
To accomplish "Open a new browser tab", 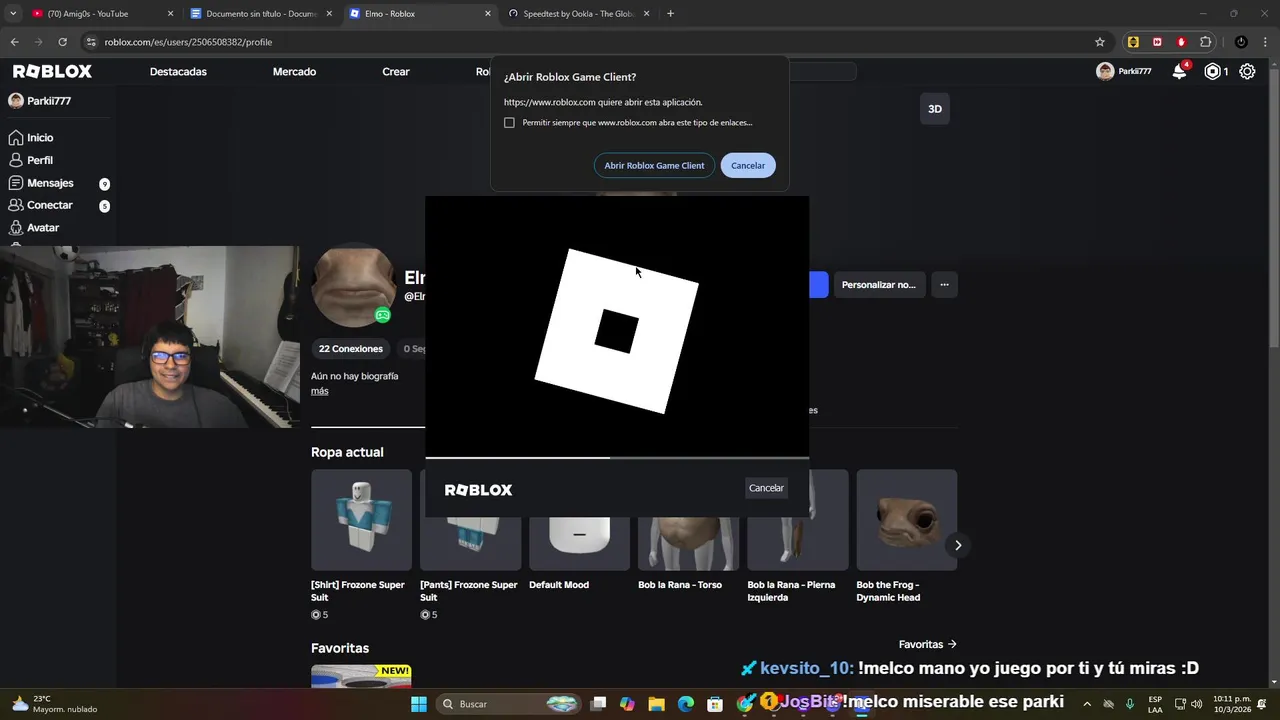I will [670, 14].
